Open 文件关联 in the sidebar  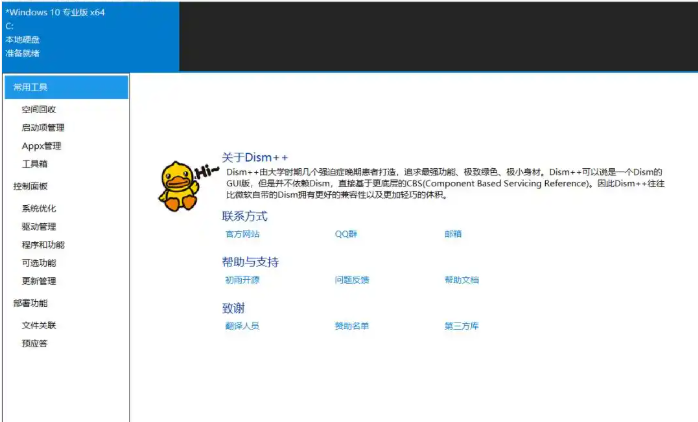tap(39, 325)
